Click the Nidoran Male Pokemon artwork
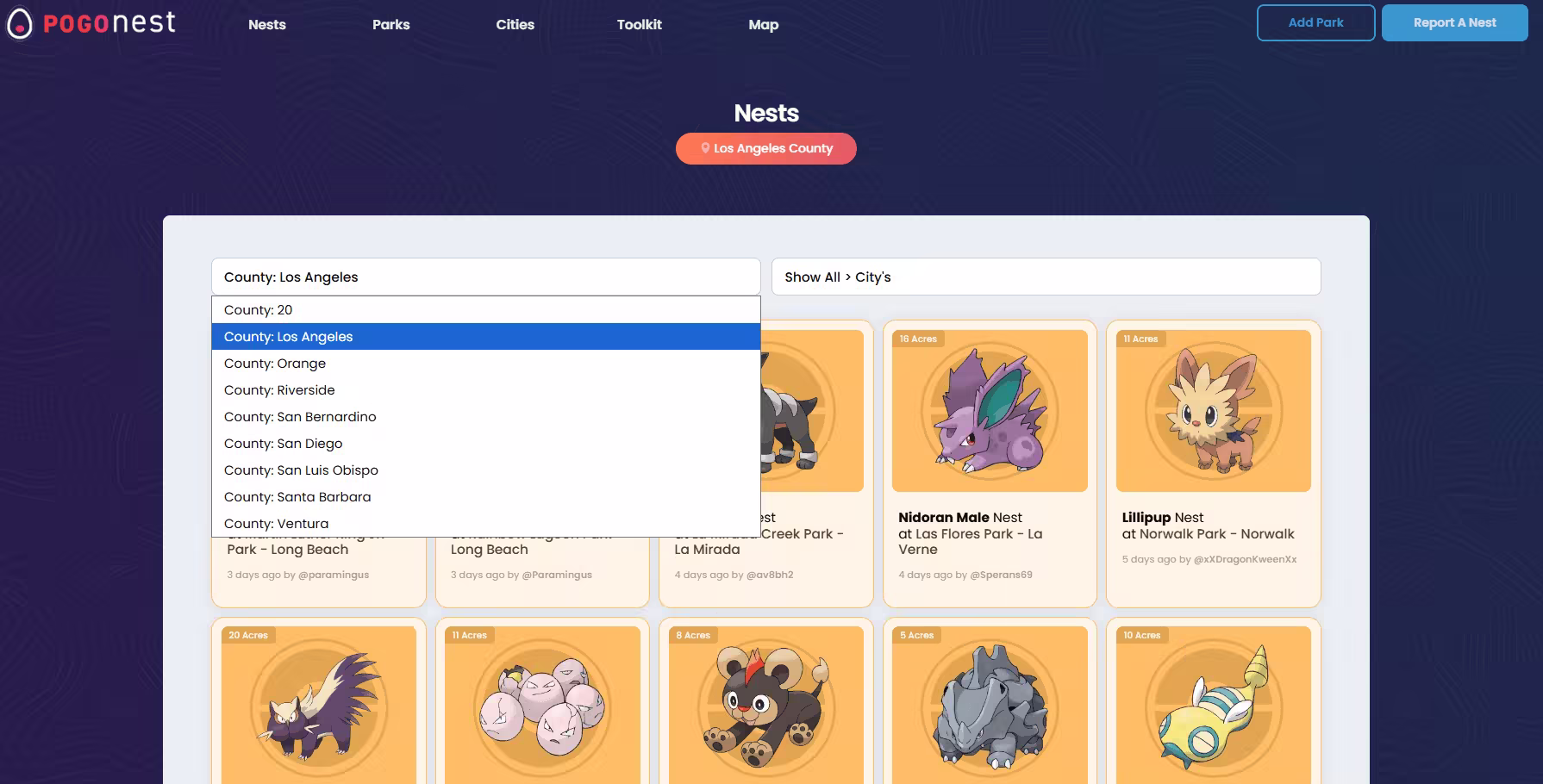The width and height of the screenshot is (1543, 784). click(988, 411)
